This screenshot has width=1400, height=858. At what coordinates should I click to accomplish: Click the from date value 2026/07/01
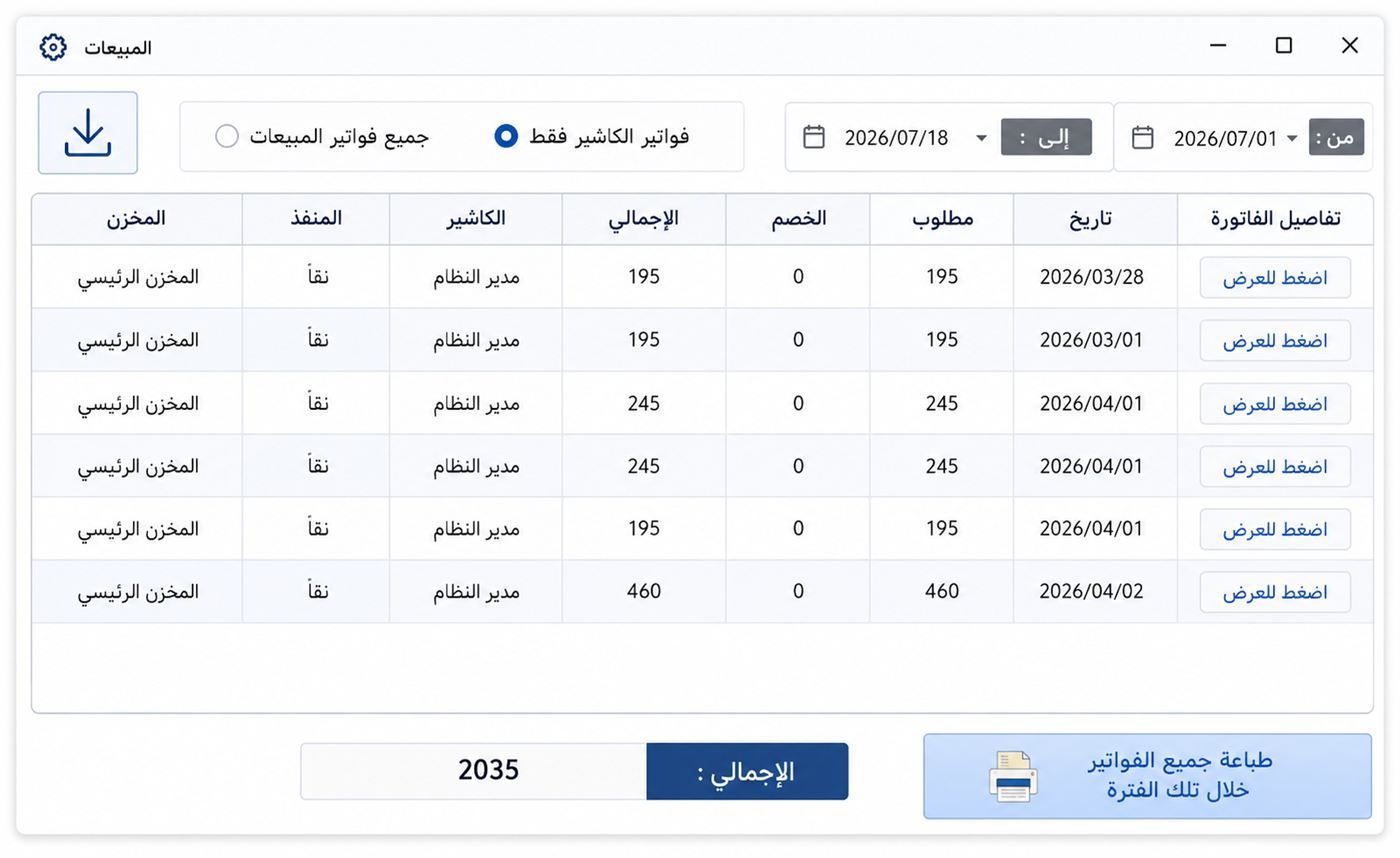pos(1225,138)
